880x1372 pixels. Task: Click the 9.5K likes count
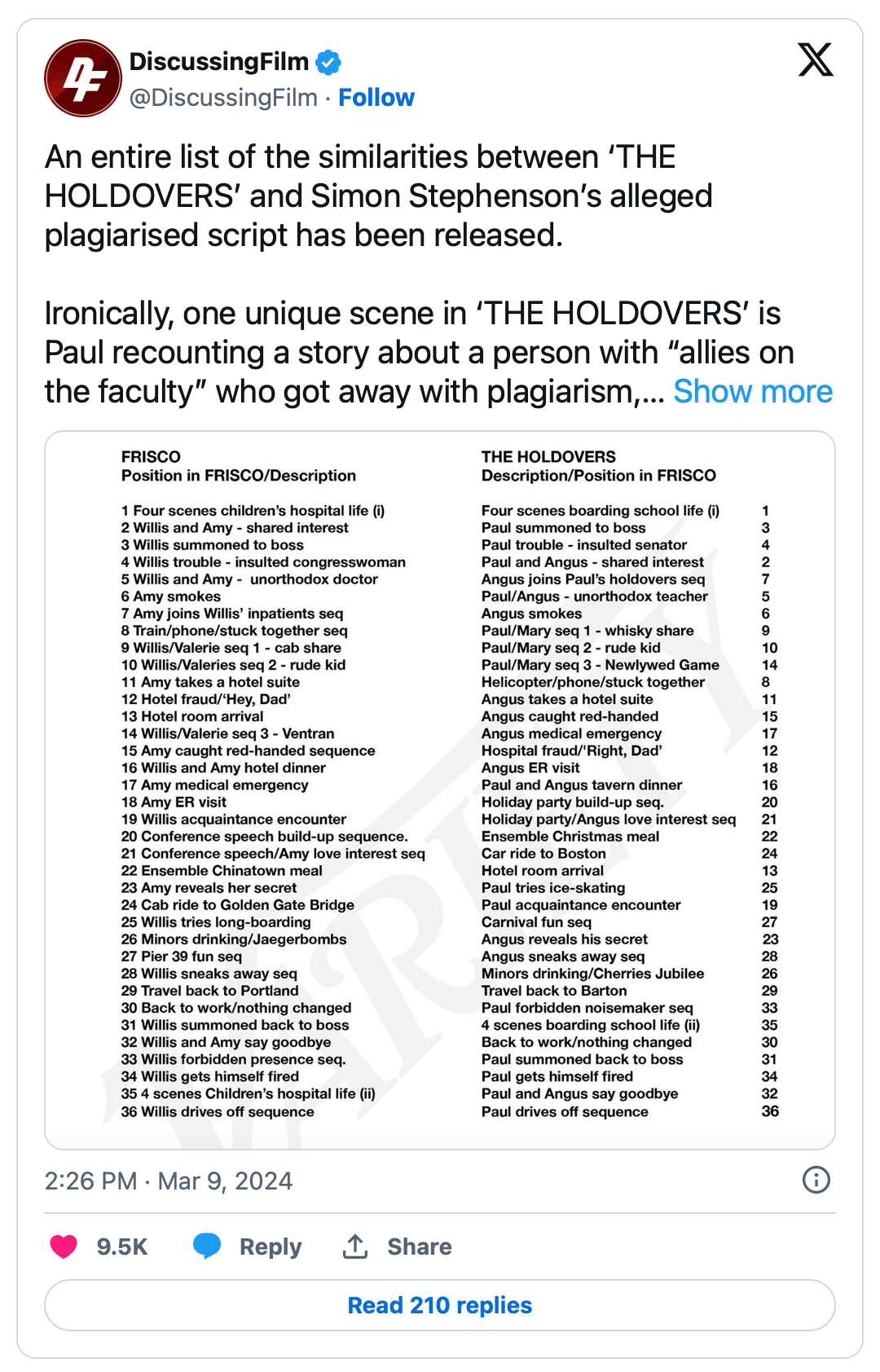click(122, 1247)
